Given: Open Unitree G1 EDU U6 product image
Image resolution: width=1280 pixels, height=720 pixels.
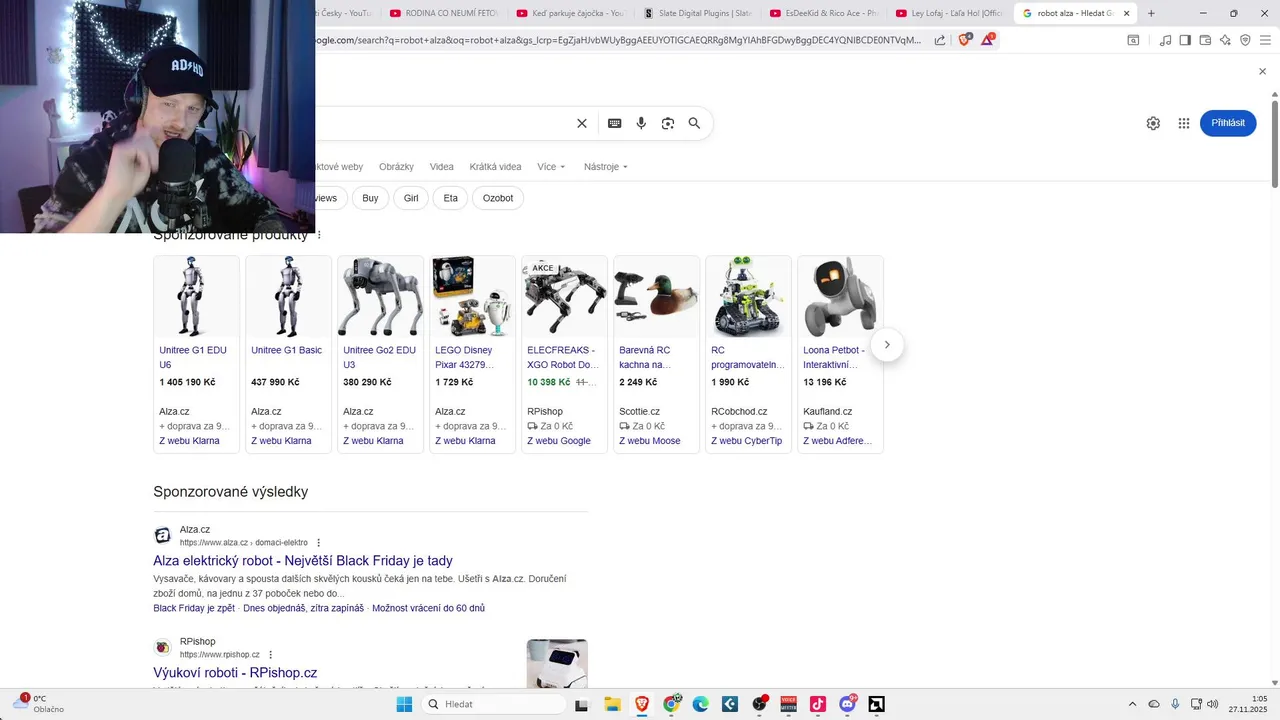Looking at the screenshot, I should (x=196, y=297).
